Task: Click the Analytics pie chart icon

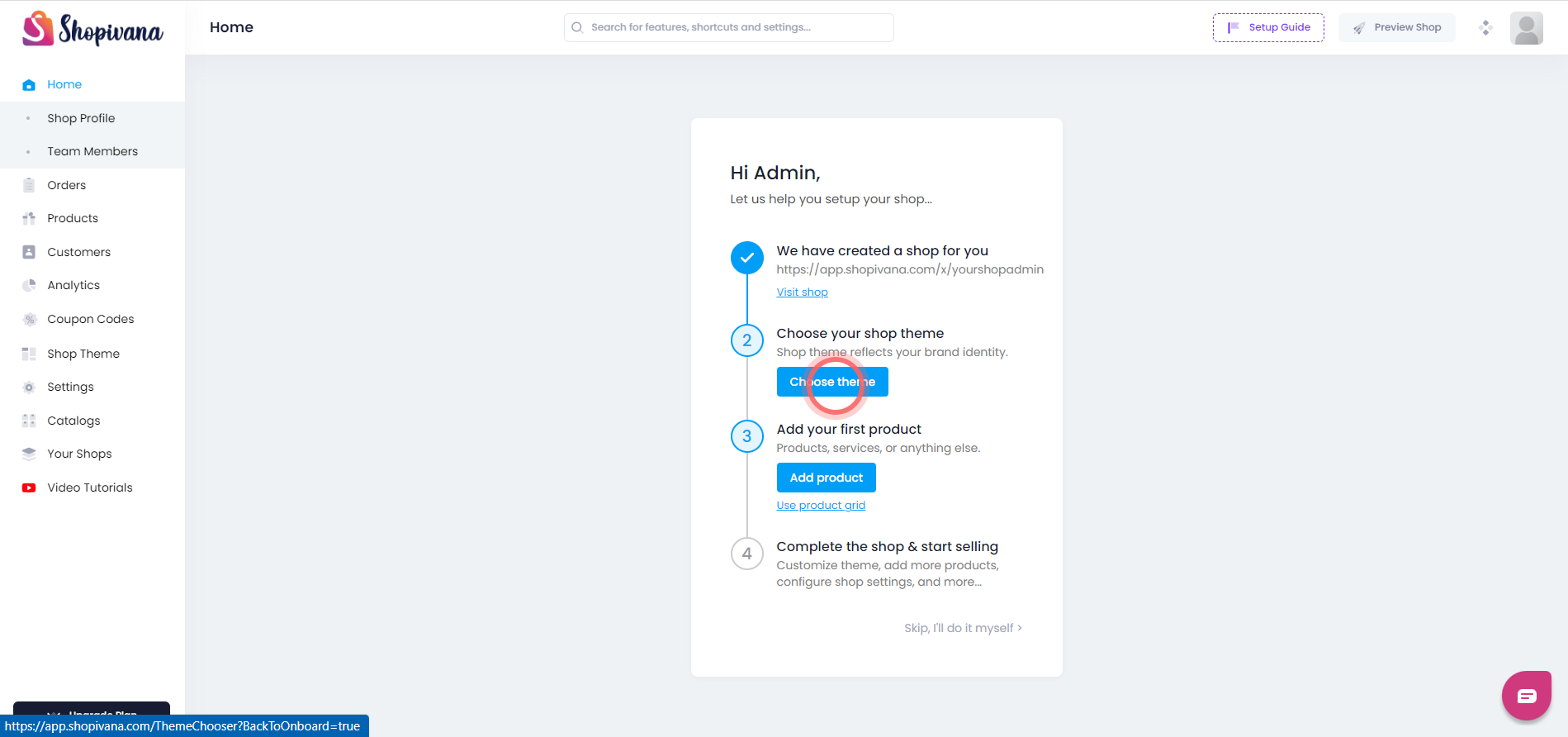Action: click(x=29, y=285)
